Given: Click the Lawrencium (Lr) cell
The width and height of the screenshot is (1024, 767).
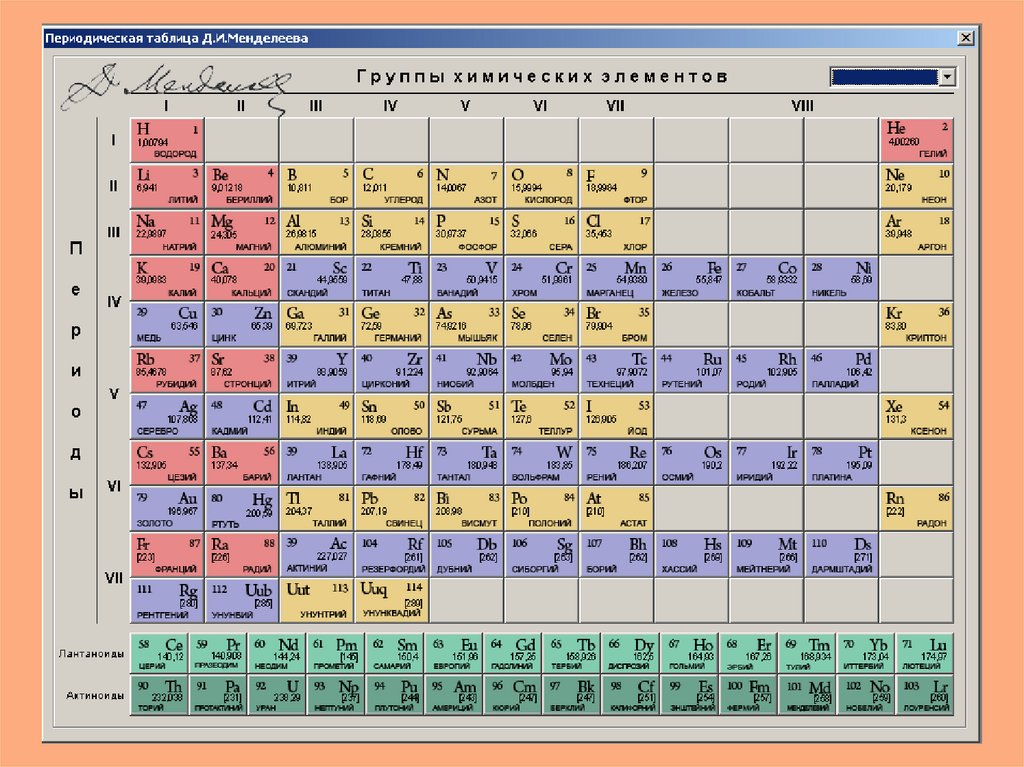Looking at the screenshot, I should (925, 694).
